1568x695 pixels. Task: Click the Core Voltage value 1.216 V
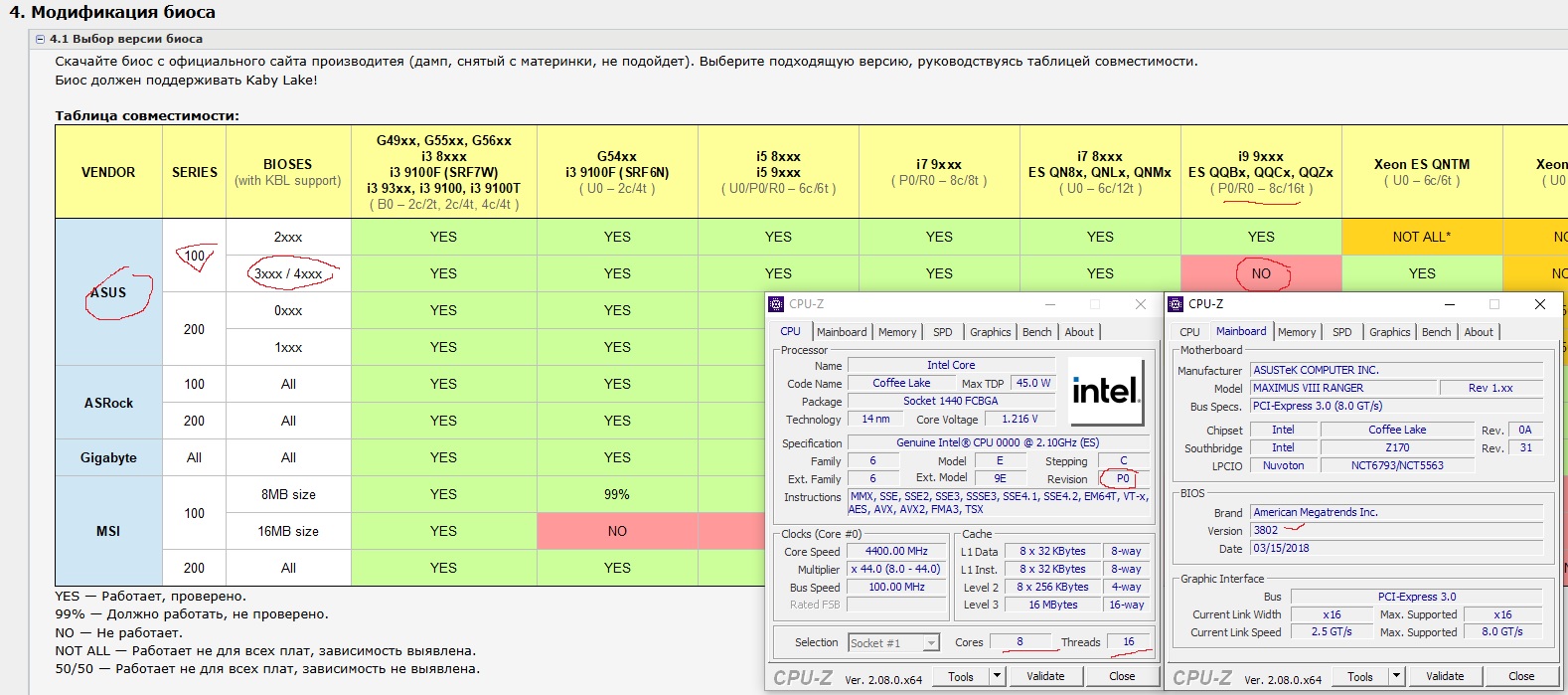tap(1019, 420)
